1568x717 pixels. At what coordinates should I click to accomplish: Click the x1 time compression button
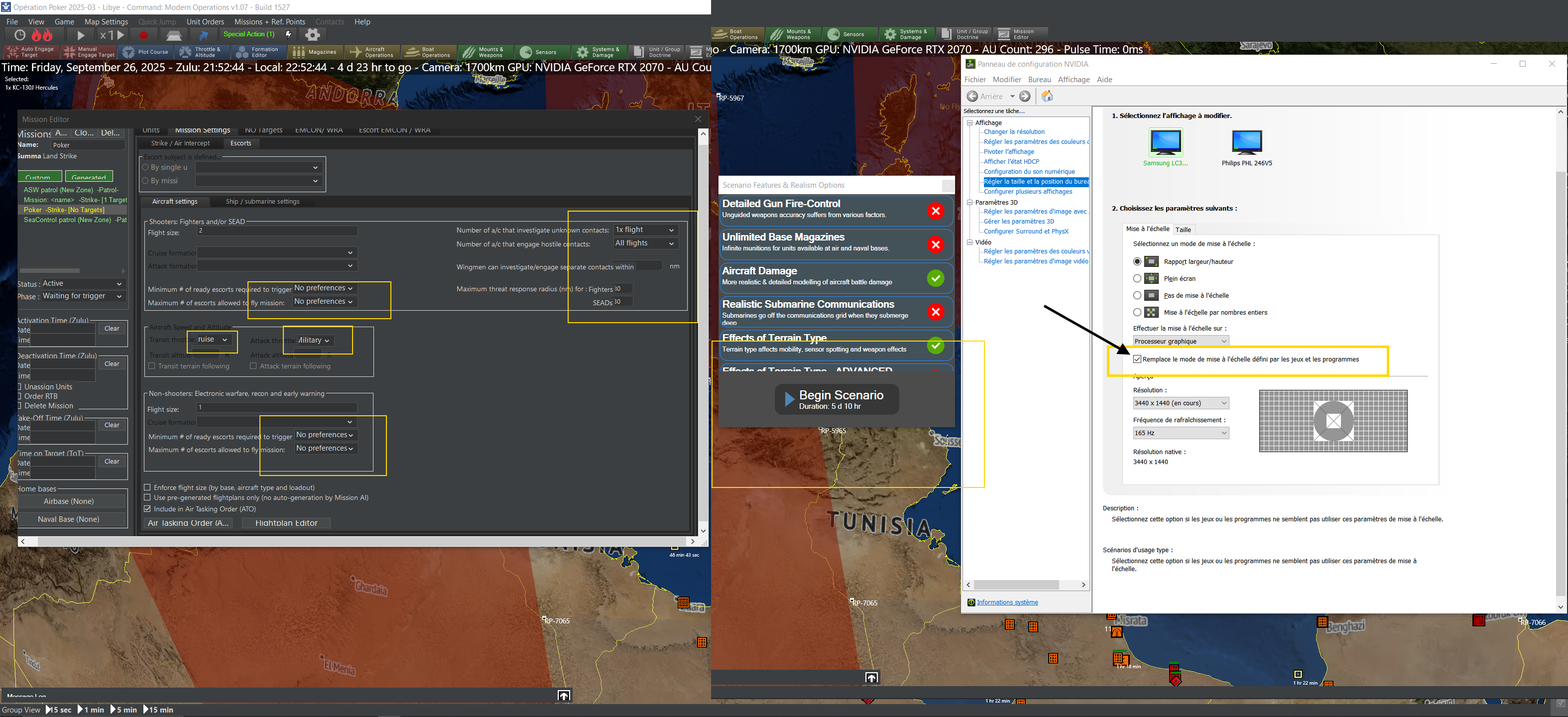point(113,35)
